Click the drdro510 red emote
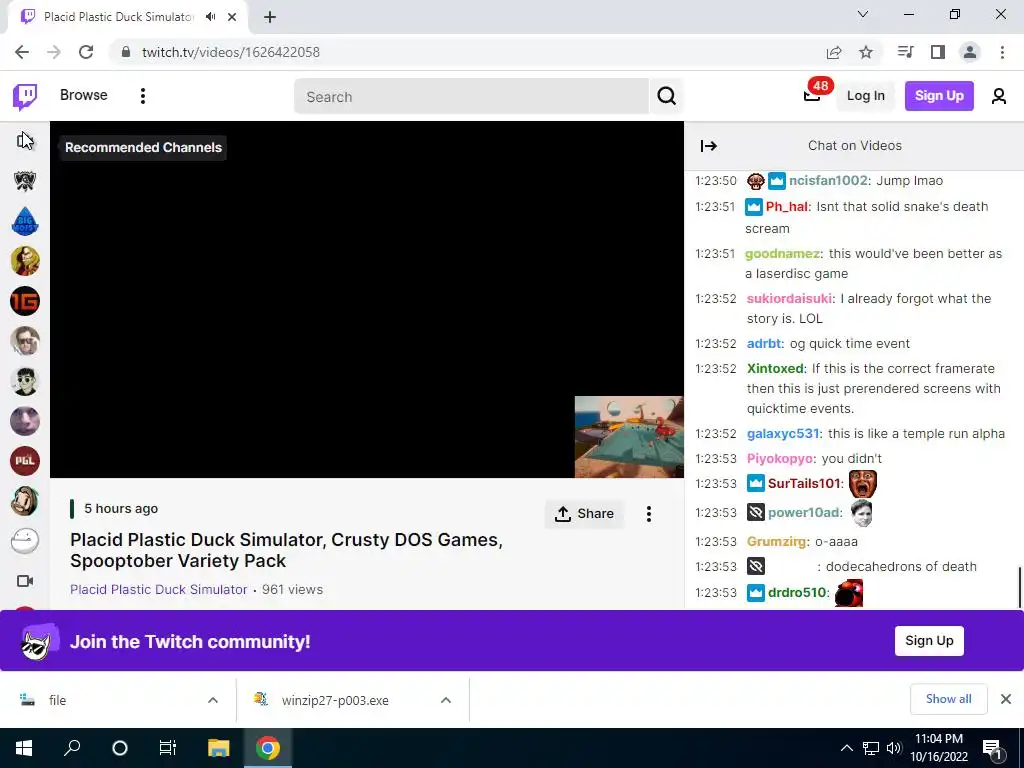Viewport: 1024px width, 768px height. coord(849,593)
